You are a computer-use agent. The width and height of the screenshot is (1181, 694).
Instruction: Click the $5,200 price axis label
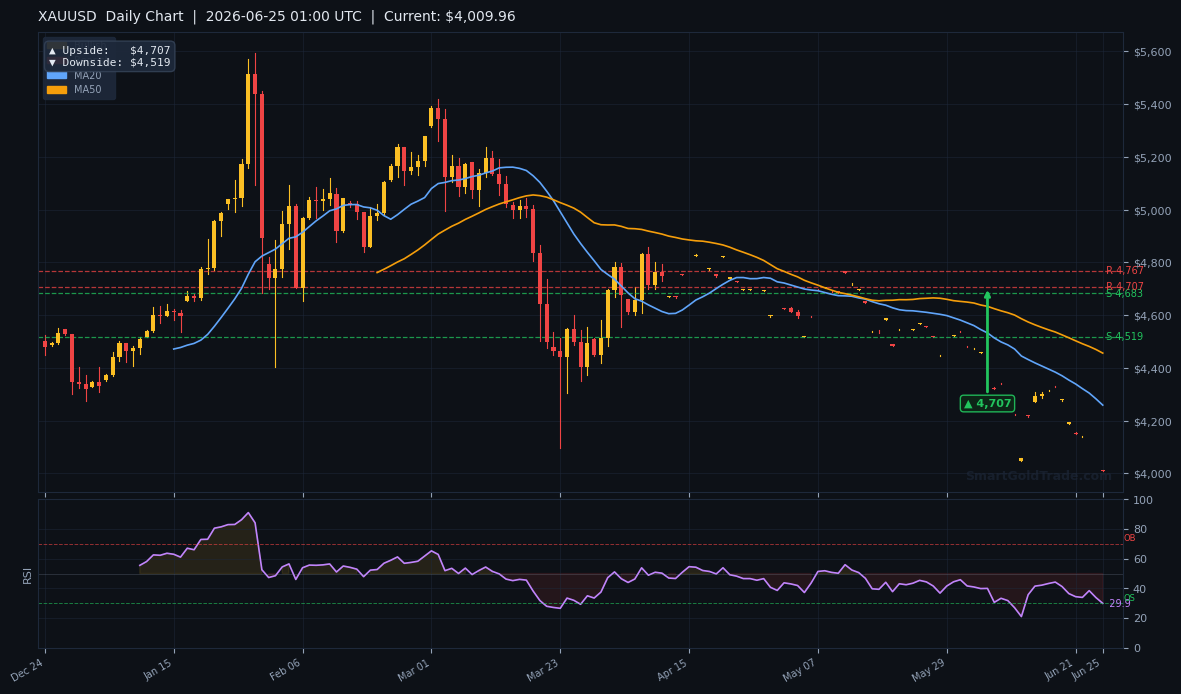coord(1152,157)
